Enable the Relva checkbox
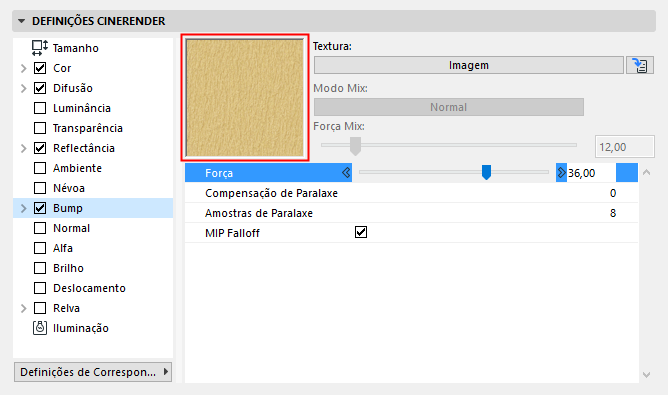Image resolution: width=668 pixels, height=395 pixels. click(40, 308)
